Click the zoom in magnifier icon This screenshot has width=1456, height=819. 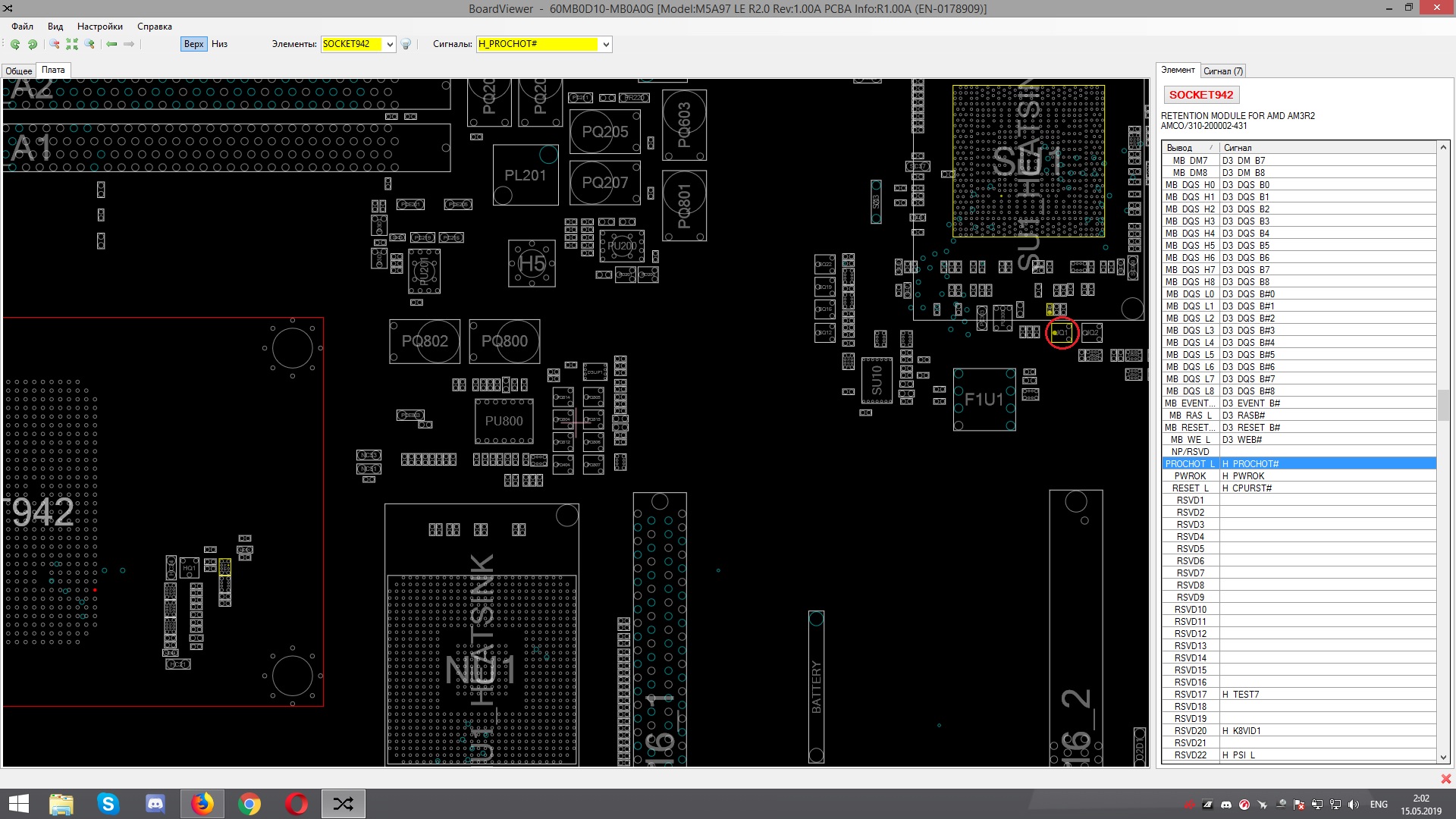tap(89, 44)
